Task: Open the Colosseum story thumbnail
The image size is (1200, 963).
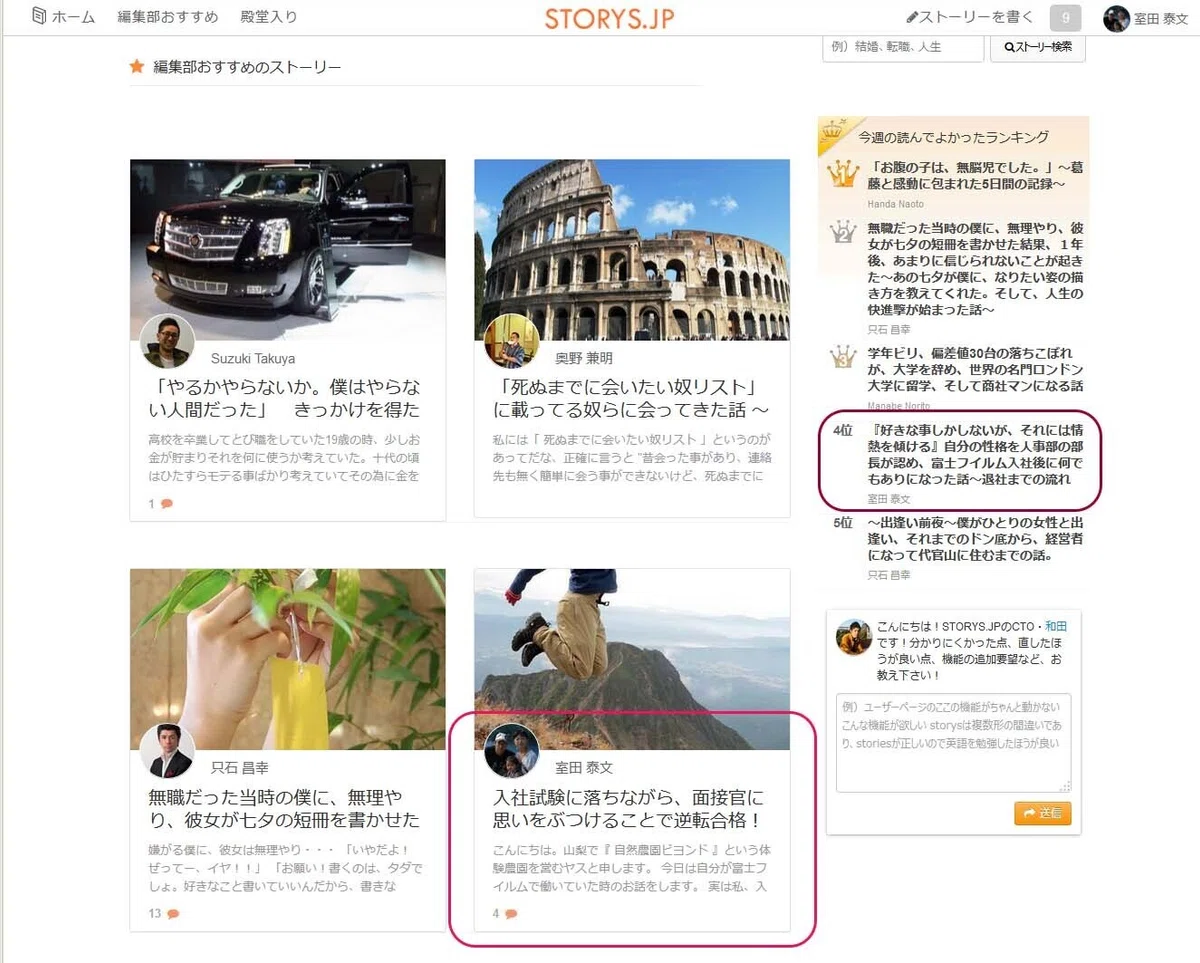Action: click(x=632, y=249)
